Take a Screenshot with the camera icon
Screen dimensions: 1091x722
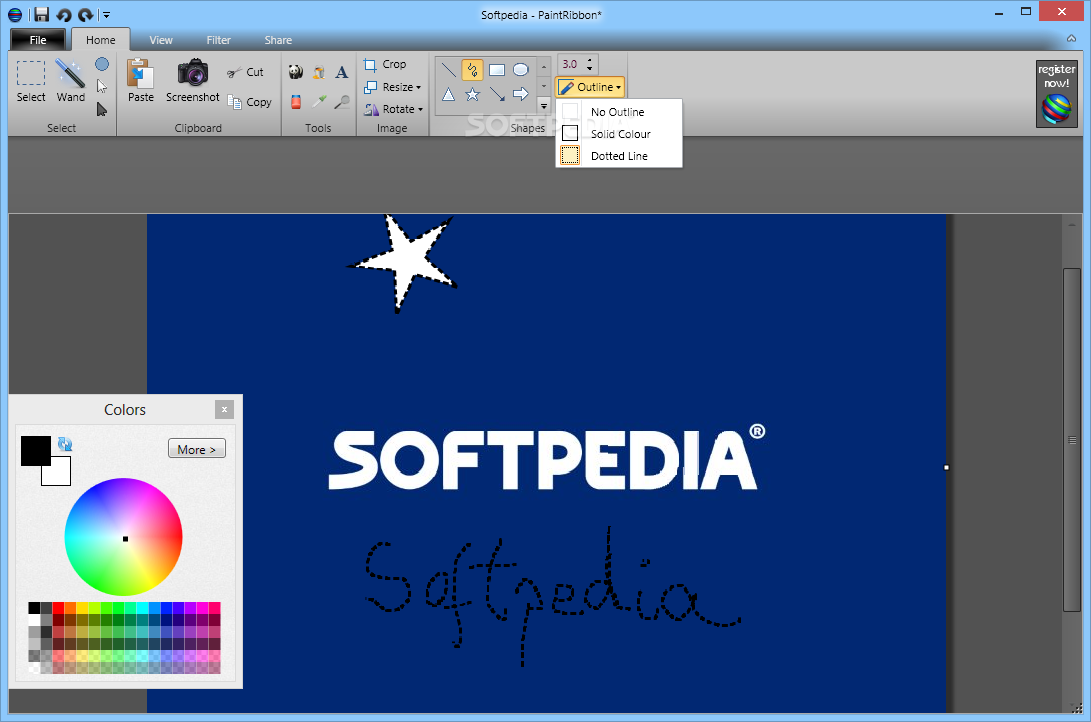193,81
